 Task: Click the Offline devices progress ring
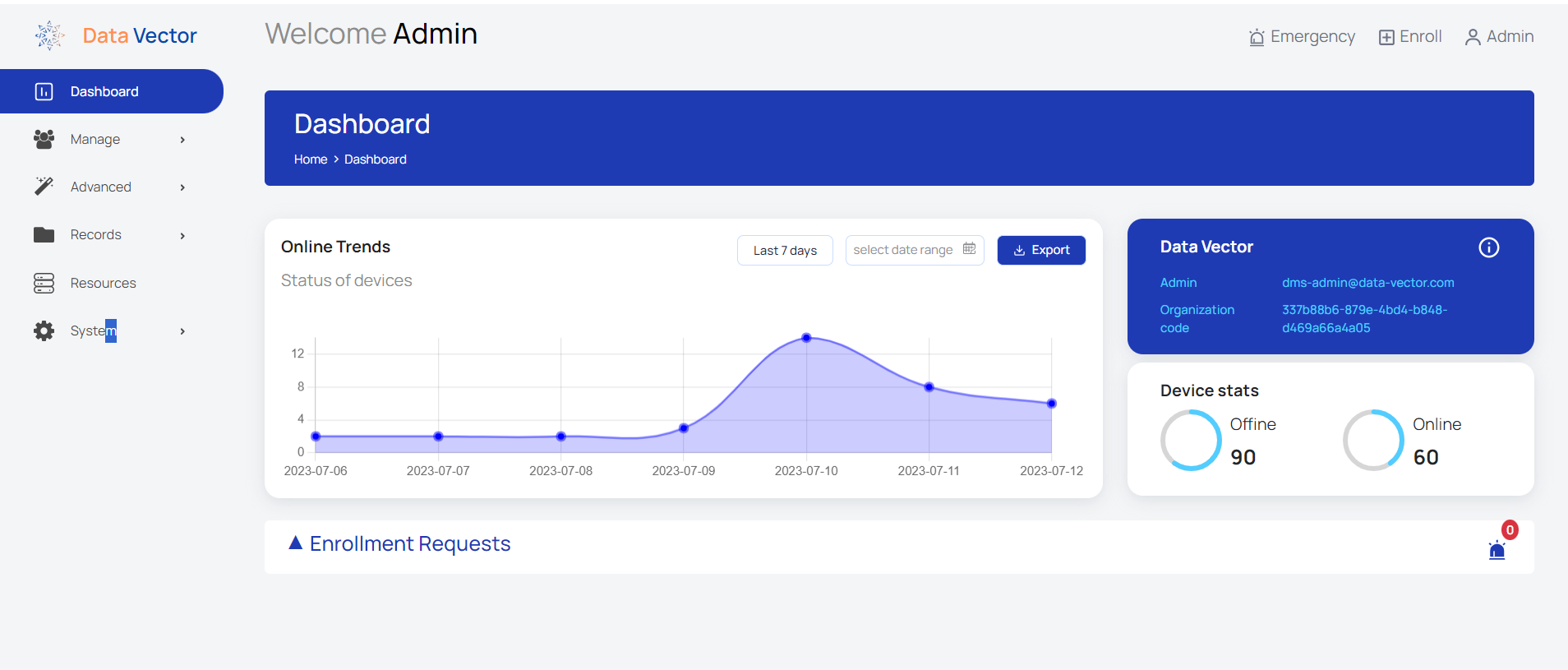(x=1191, y=440)
